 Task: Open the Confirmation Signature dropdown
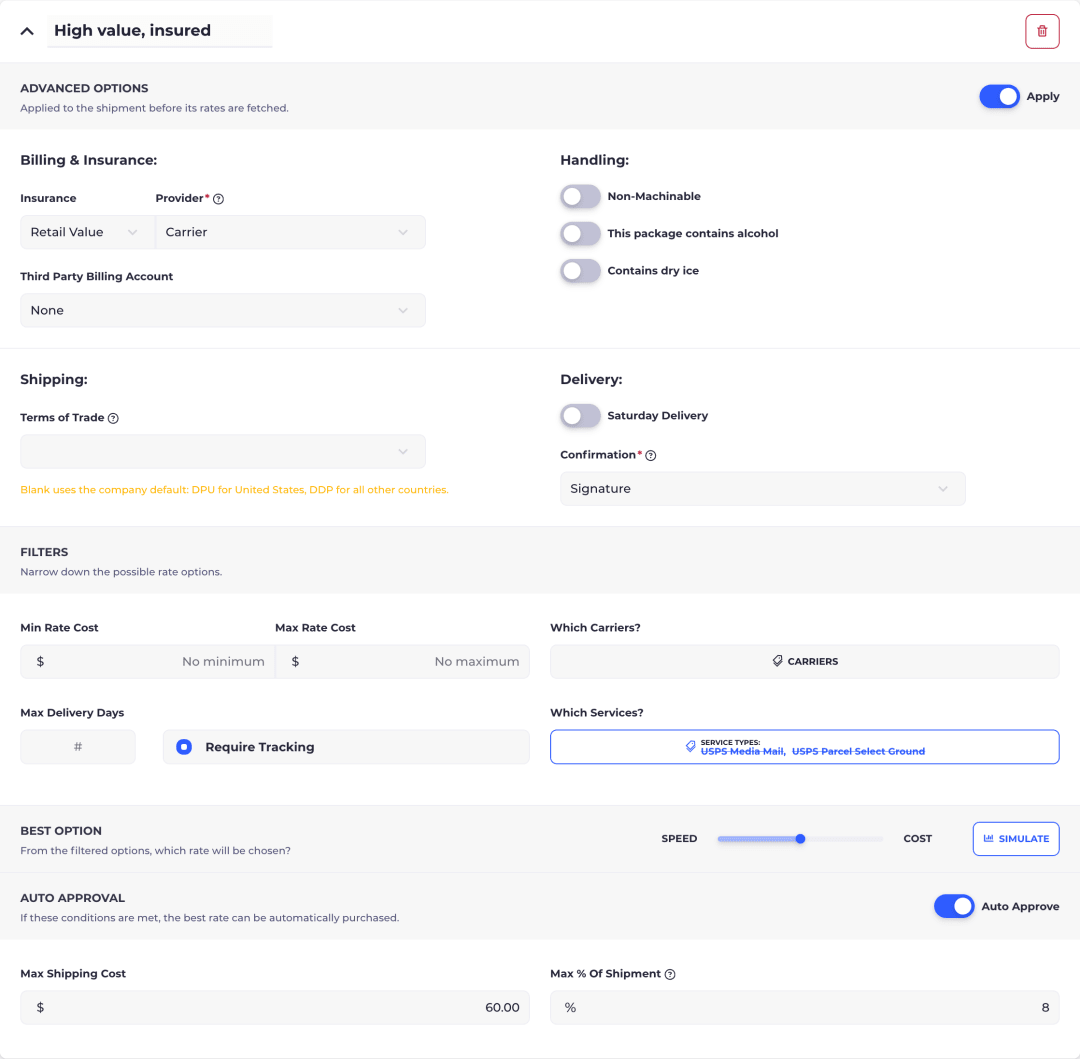762,489
